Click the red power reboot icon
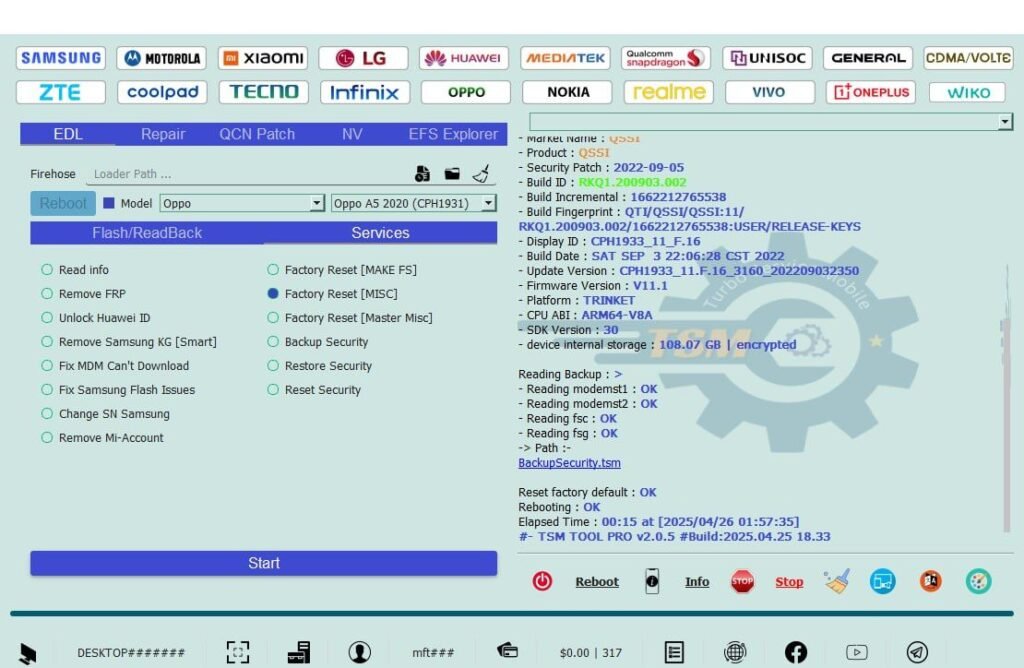Viewport: 1024px width, 668px height. tap(542, 581)
